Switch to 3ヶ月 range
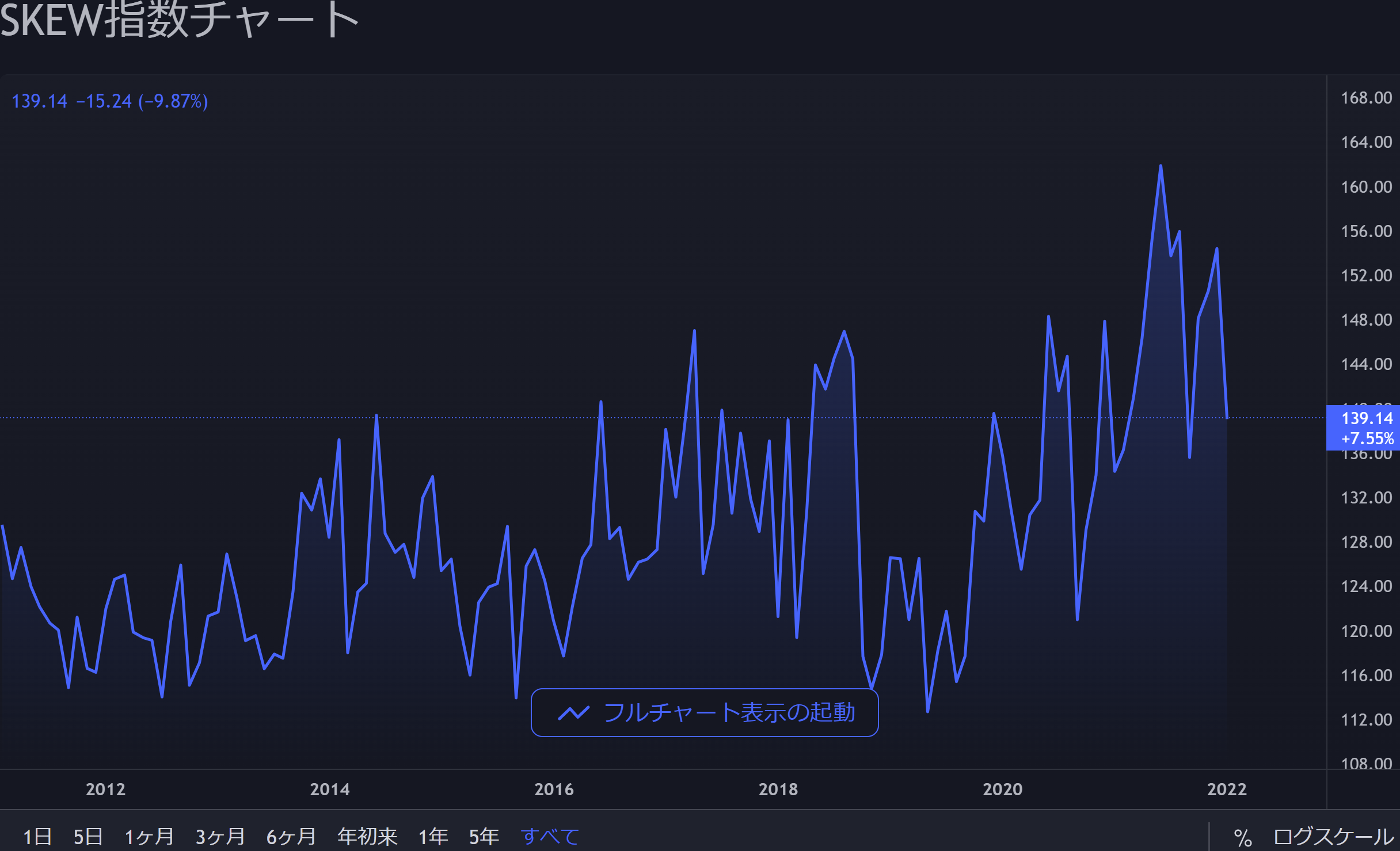The image size is (1400, 851). [220, 836]
